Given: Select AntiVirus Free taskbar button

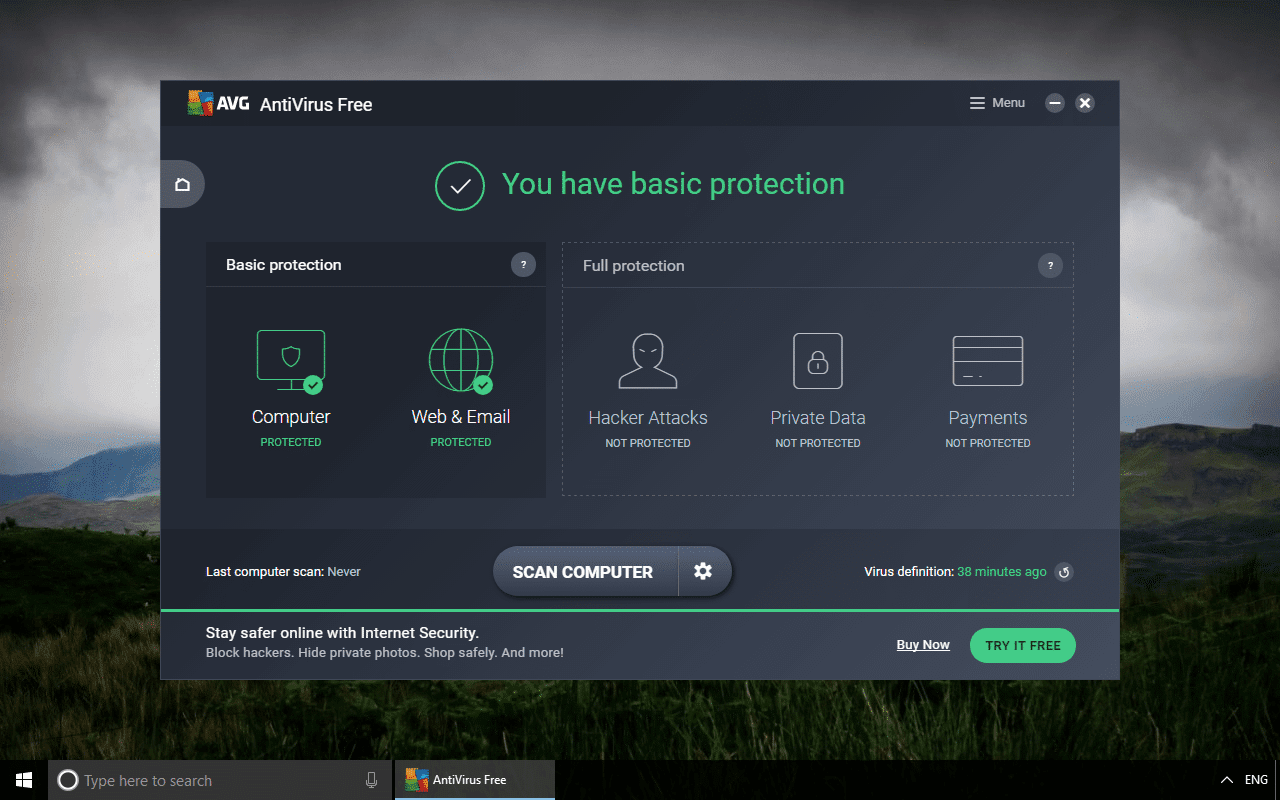Looking at the screenshot, I should [475, 780].
